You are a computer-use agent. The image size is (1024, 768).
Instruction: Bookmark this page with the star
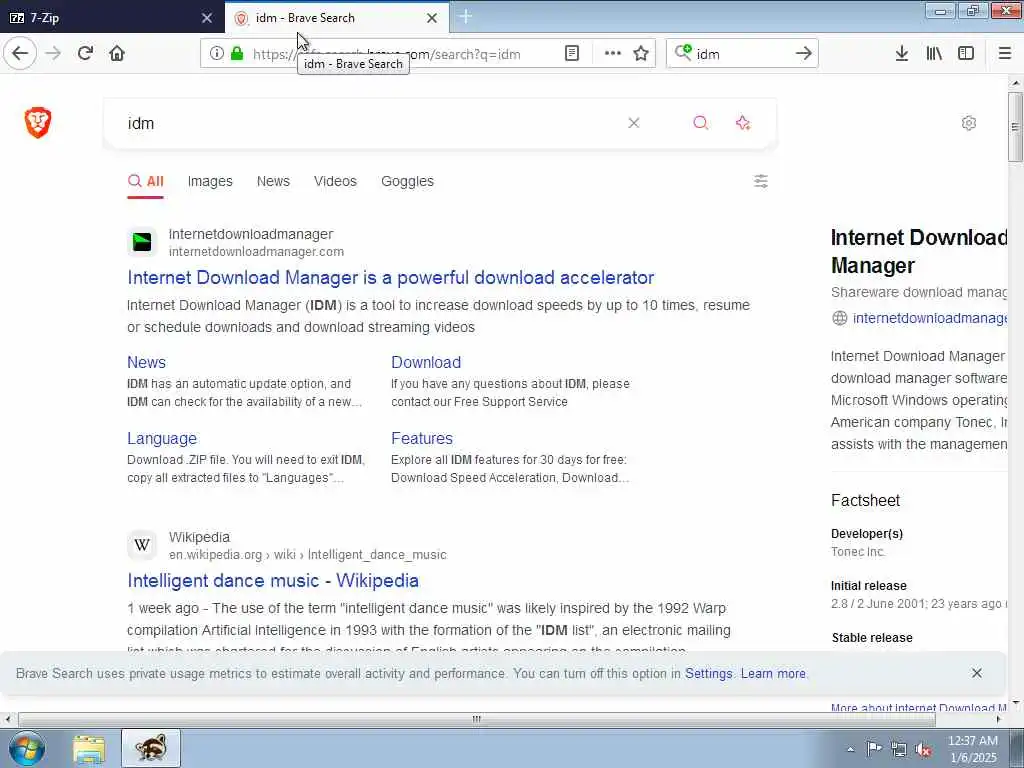tap(641, 54)
